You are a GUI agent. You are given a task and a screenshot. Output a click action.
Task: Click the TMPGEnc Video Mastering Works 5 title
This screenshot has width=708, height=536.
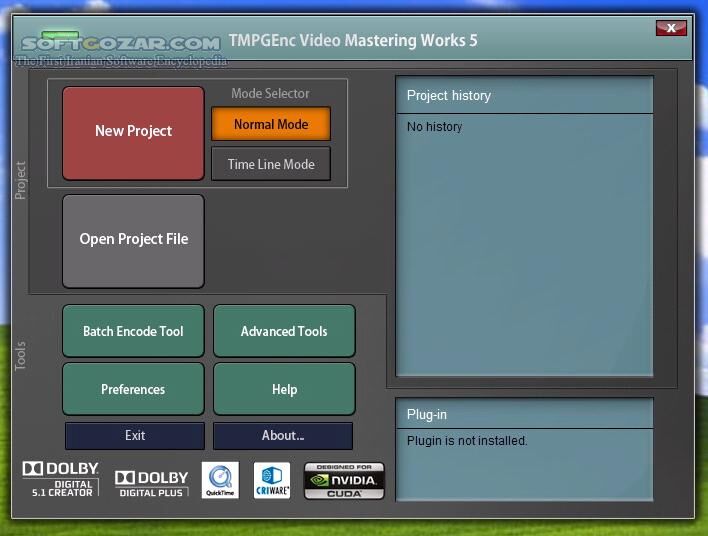tap(353, 40)
